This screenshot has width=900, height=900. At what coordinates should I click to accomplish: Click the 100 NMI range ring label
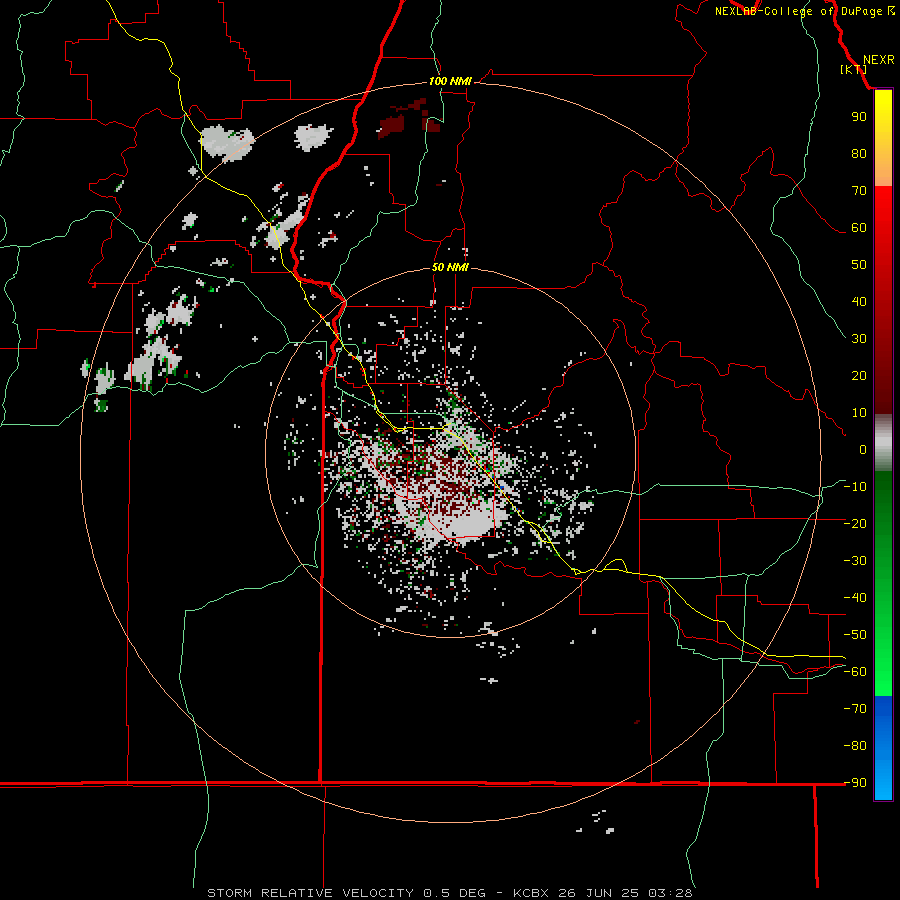[x=450, y=81]
